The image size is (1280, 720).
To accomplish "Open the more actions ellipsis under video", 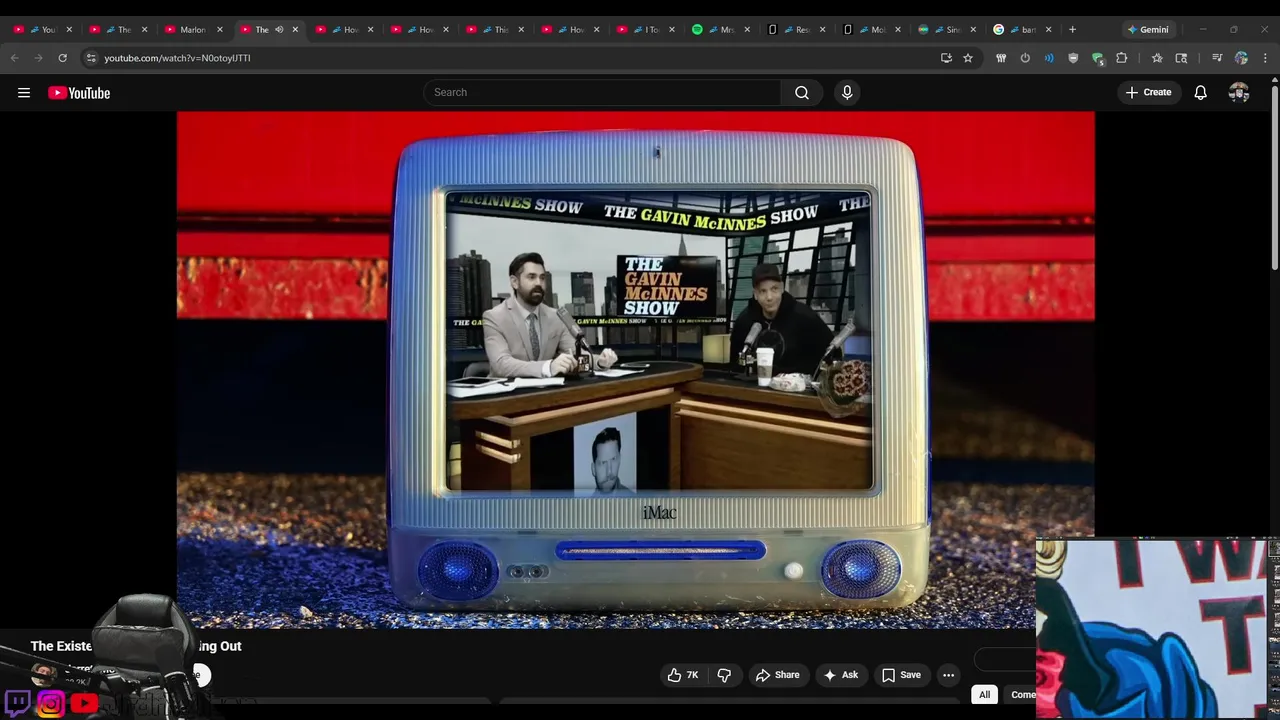I will (x=948, y=675).
